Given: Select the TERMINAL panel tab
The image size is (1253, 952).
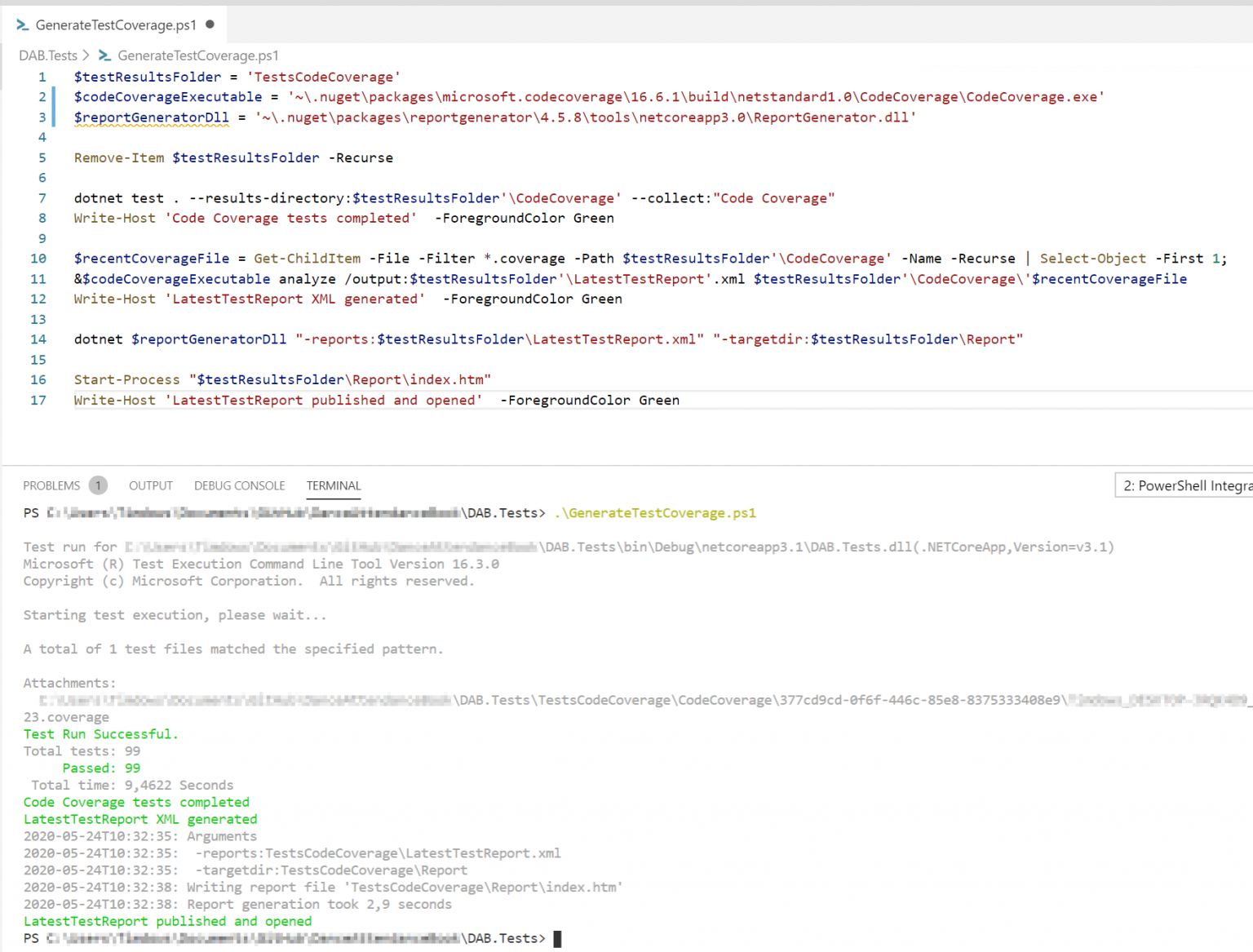Looking at the screenshot, I should (334, 485).
